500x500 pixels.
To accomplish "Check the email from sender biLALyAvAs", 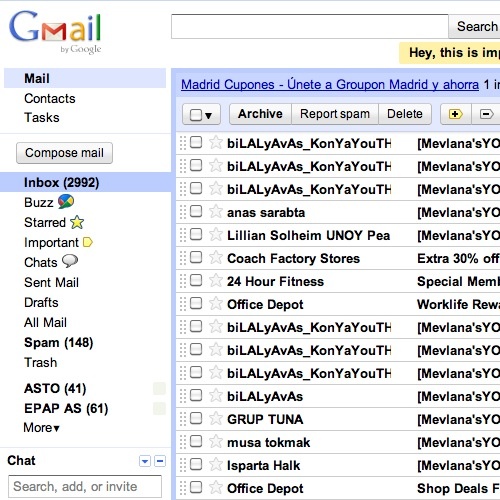I will pyautogui.click(x=196, y=395).
